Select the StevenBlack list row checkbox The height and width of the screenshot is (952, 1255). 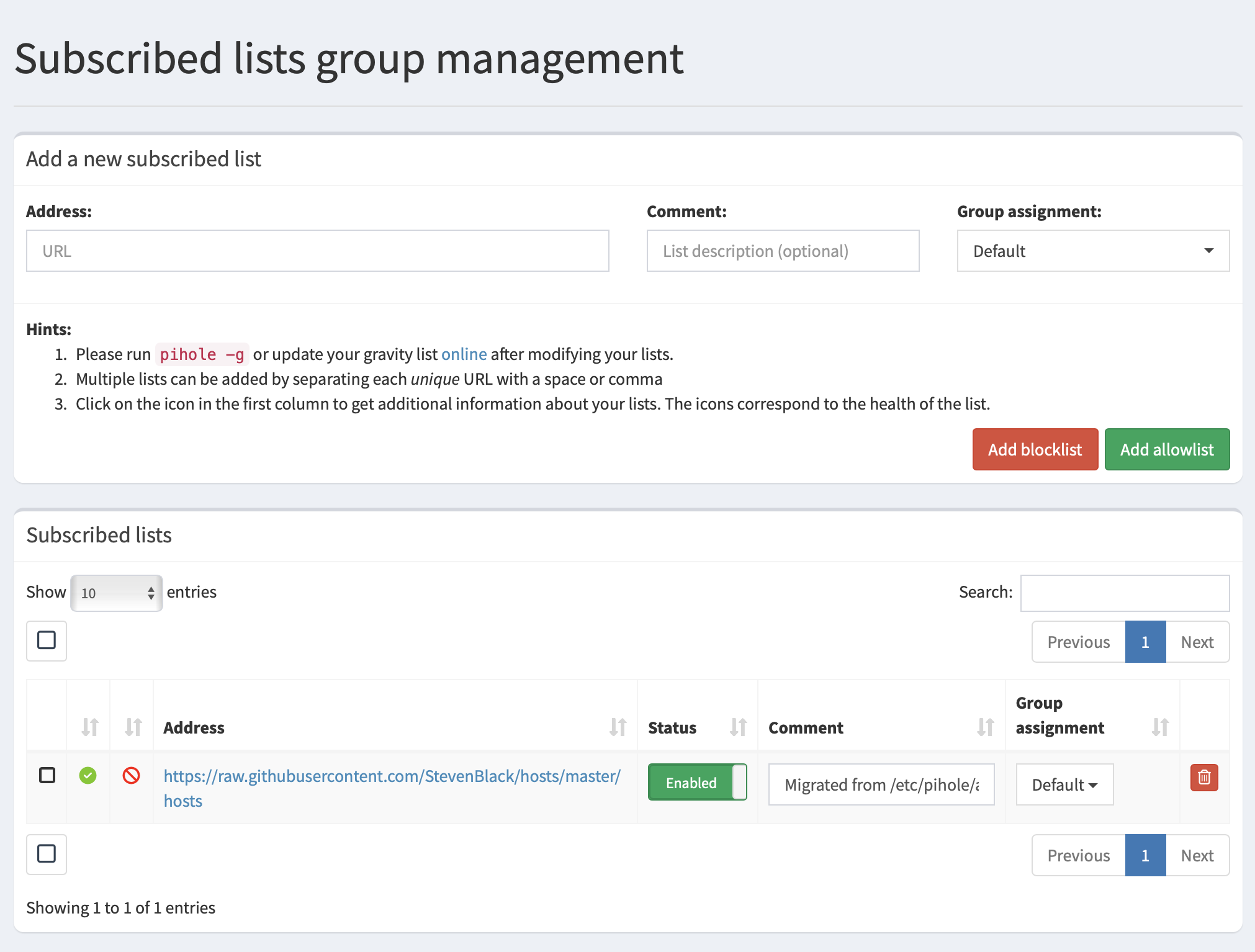[x=47, y=776]
